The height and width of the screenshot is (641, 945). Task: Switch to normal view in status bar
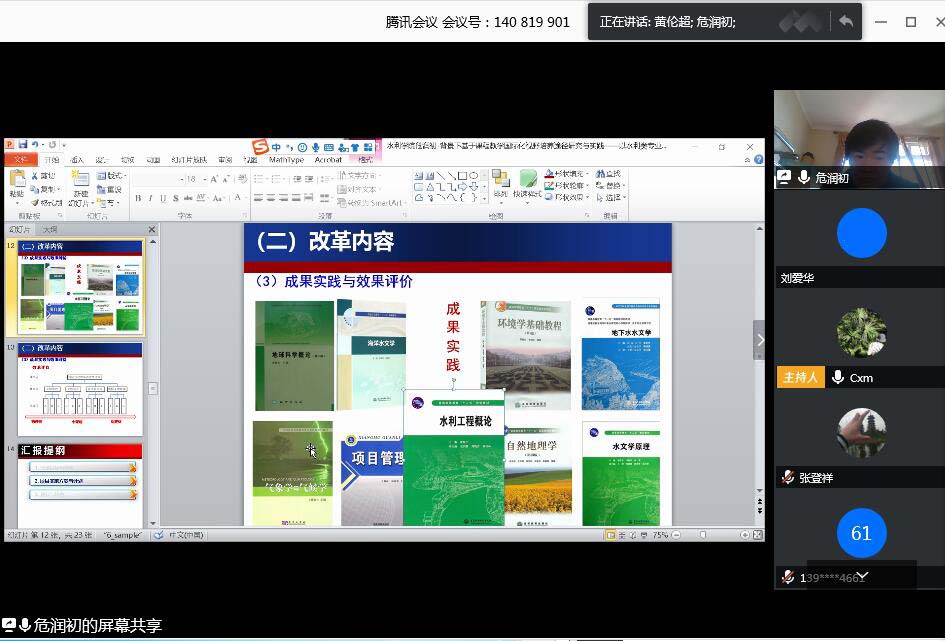[611, 535]
